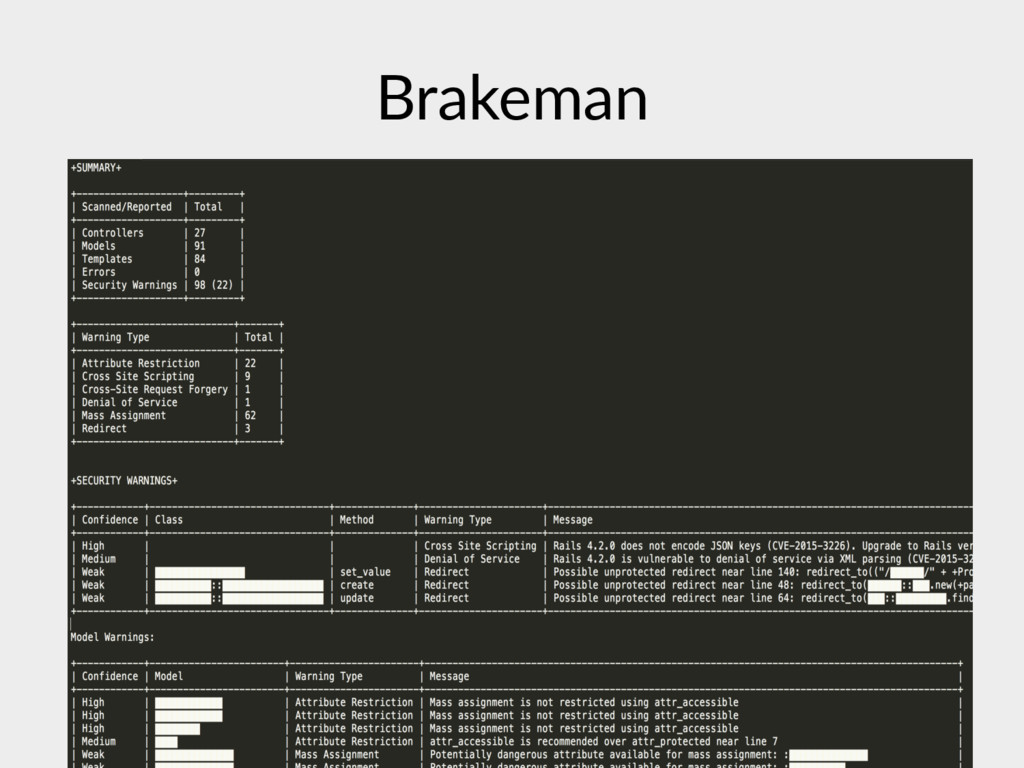The height and width of the screenshot is (768, 1024).
Task: Select the Redirect row in warning type table
Action: pyautogui.click(x=177, y=428)
